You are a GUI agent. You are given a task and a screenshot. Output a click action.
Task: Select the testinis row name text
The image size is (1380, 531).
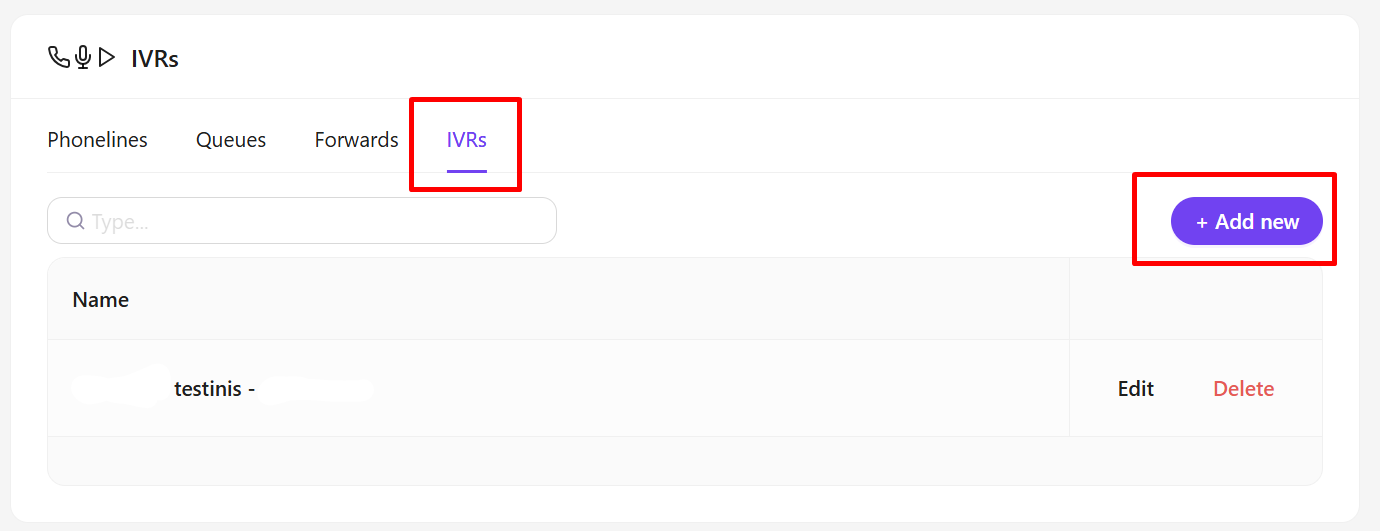208,389
